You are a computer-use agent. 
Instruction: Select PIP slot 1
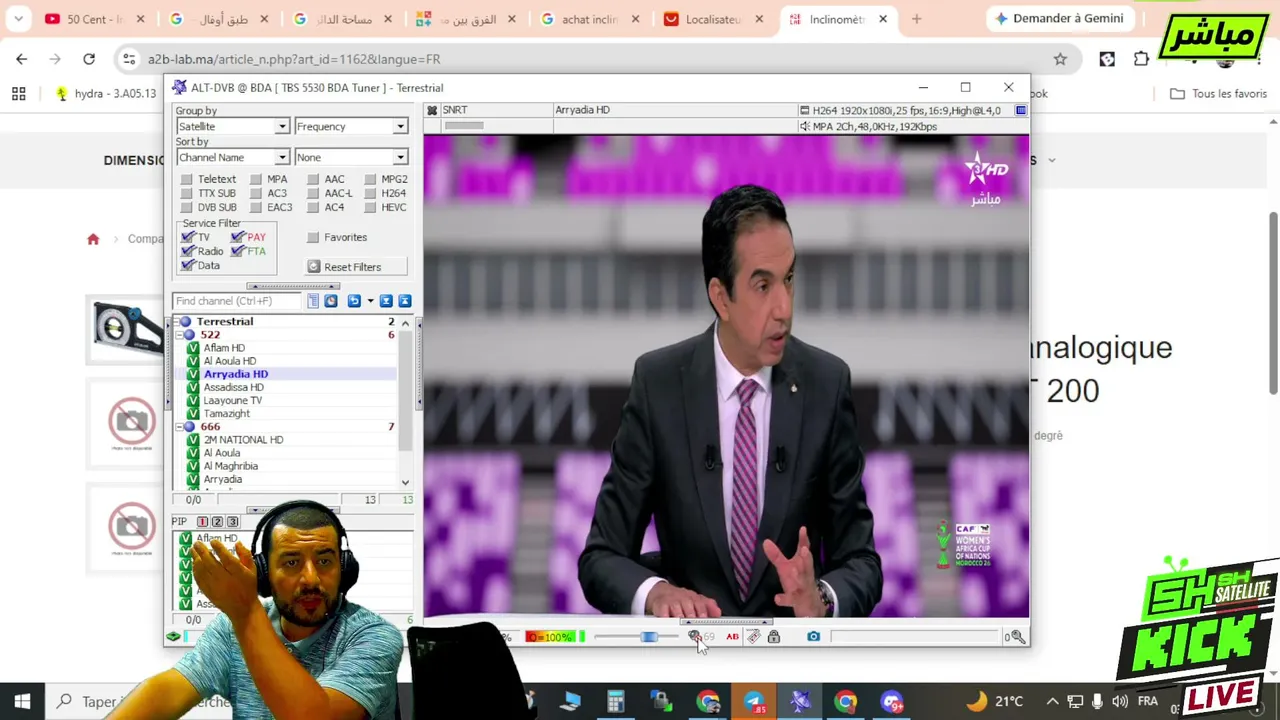click(202, 522)
